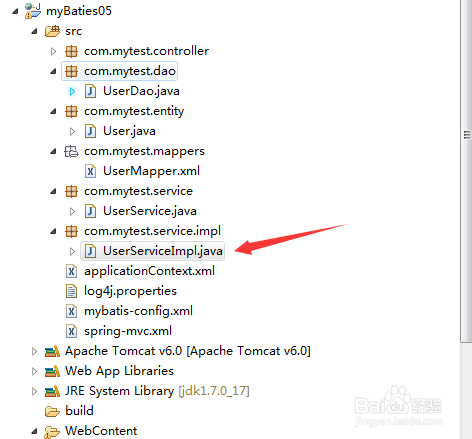Collapse the com.mytest.service package
This screenshot has height=439, width=472.
point(53,192)
